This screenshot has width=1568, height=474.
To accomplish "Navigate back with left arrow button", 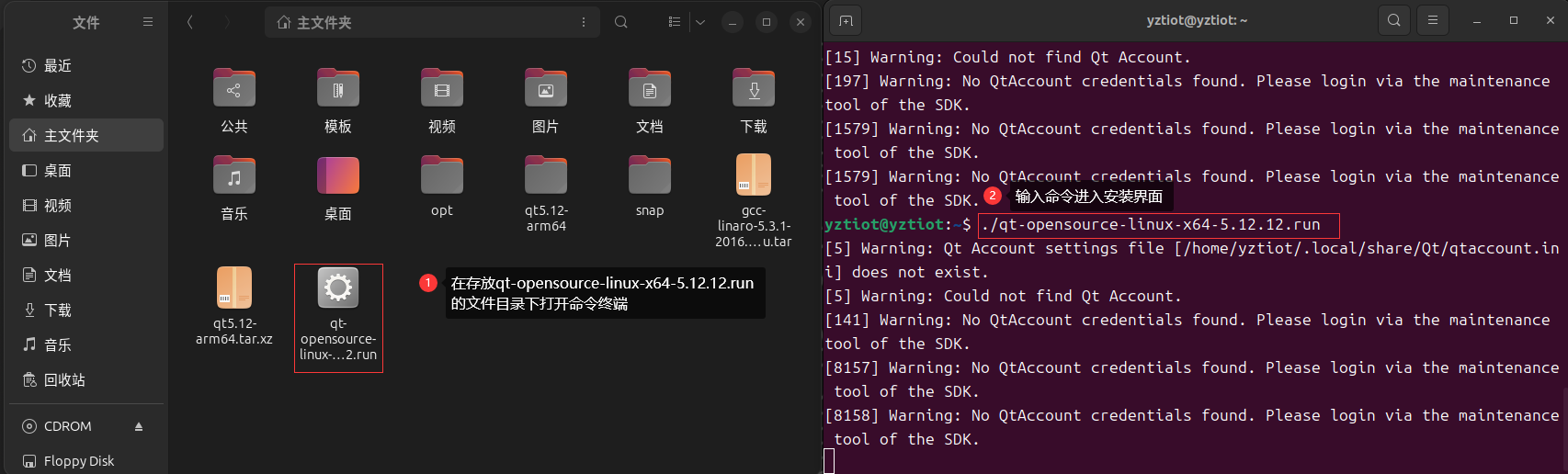I will tap(189, 22).
